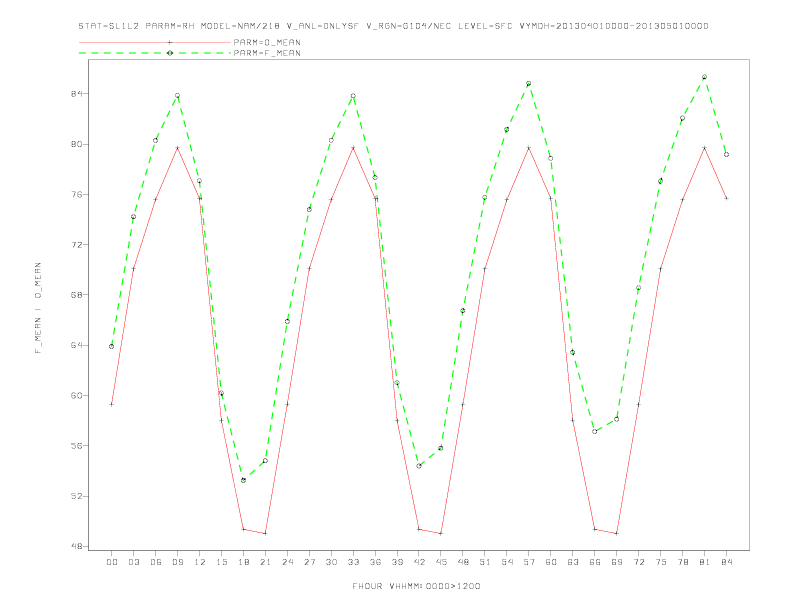
Task: Click x-axis tick label 27
Action: [x=309, y=562]
